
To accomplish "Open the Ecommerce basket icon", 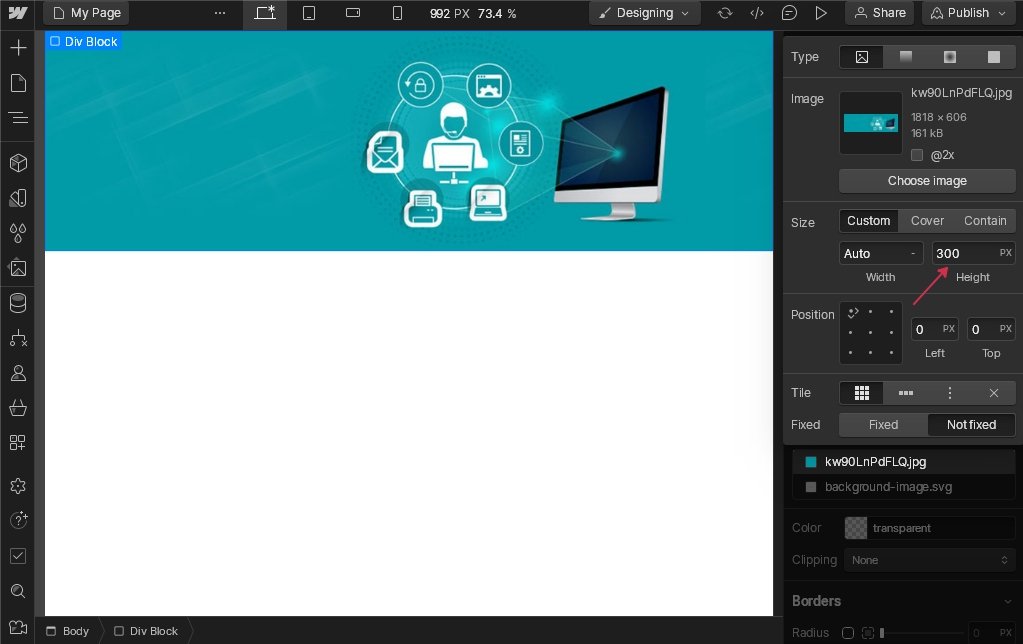I will (18, 408).
